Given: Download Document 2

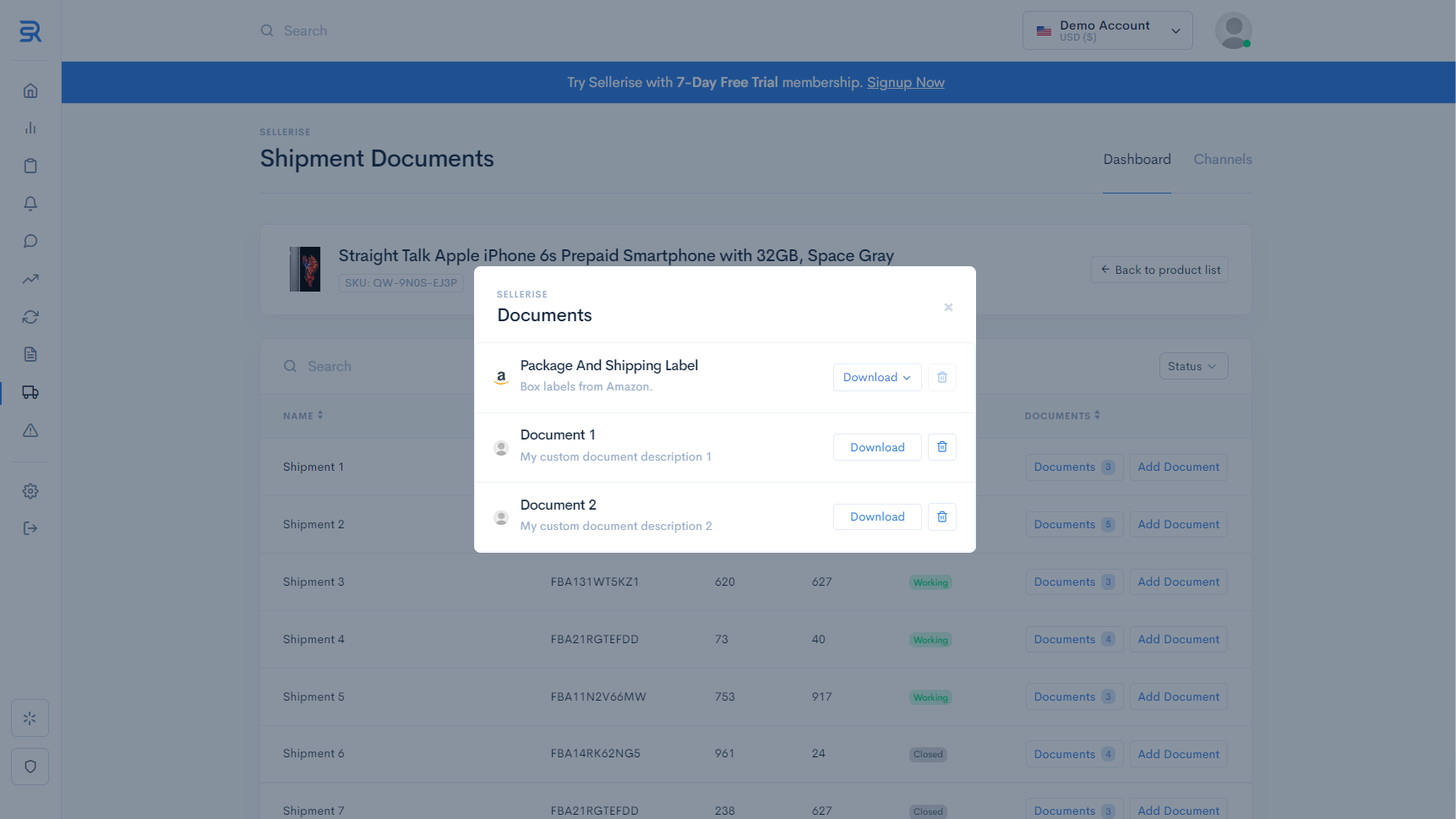Looking at the screenshot, I should tap(877, 516).
